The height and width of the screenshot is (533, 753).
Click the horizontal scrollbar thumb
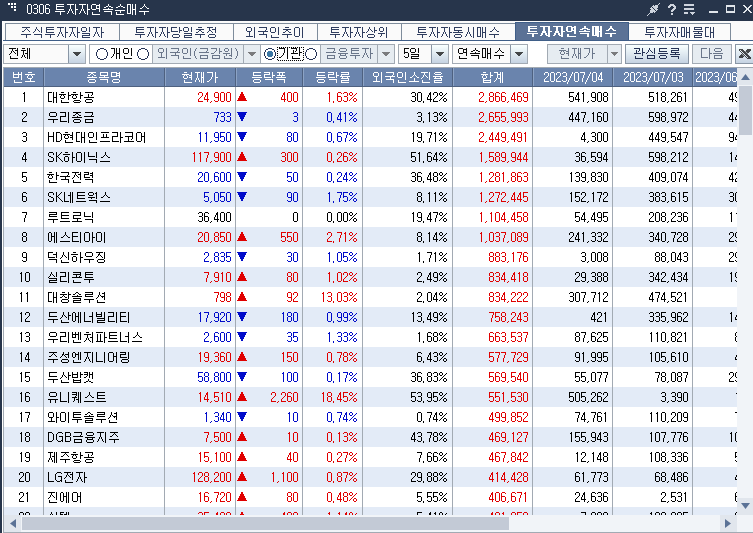(265, 523)
